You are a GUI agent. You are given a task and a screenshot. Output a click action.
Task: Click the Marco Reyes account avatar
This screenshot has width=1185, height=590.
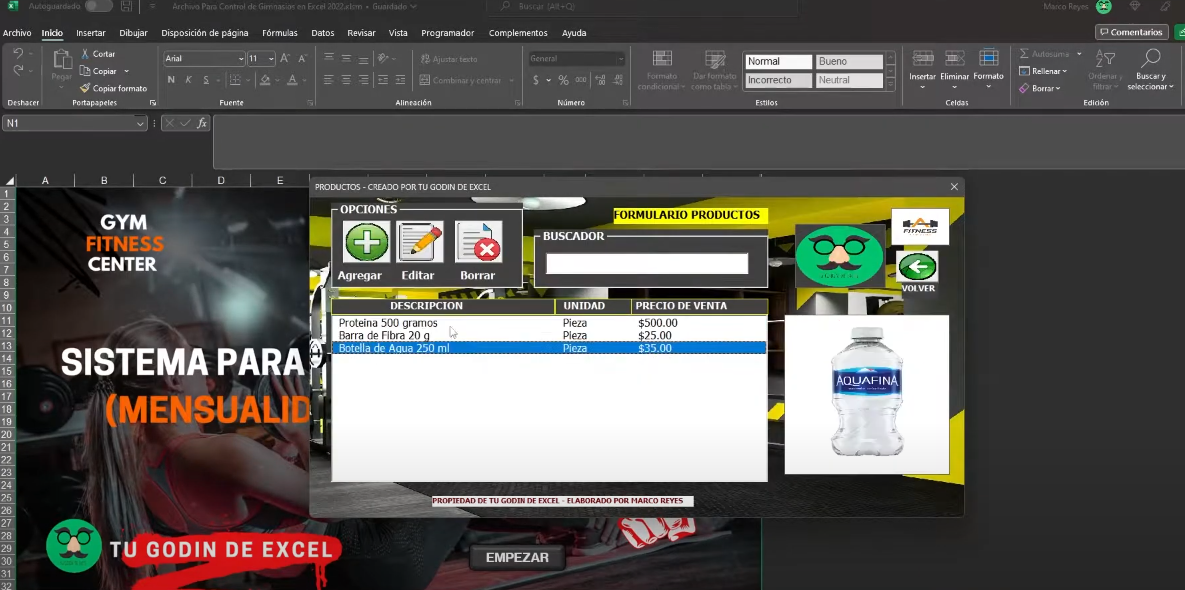tap(1103, 6)
